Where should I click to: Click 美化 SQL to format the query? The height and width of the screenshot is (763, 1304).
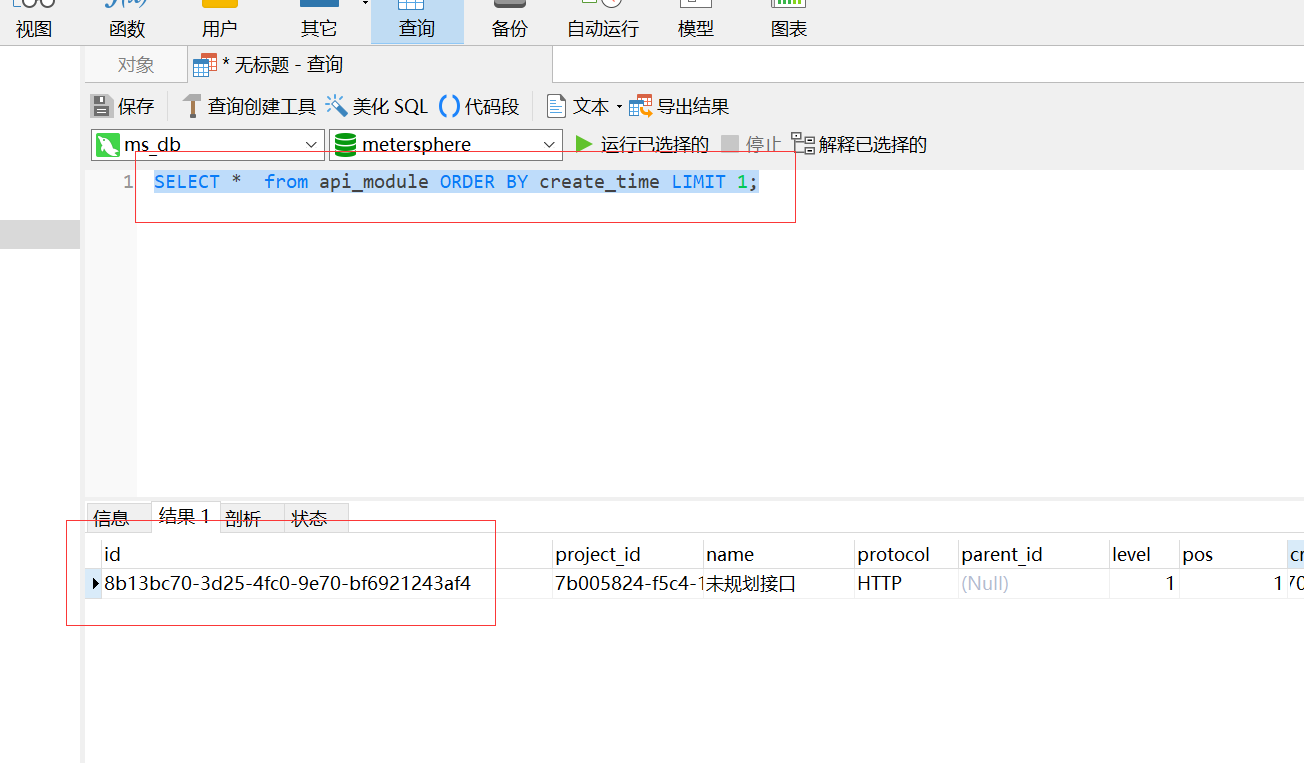point(389,105)
